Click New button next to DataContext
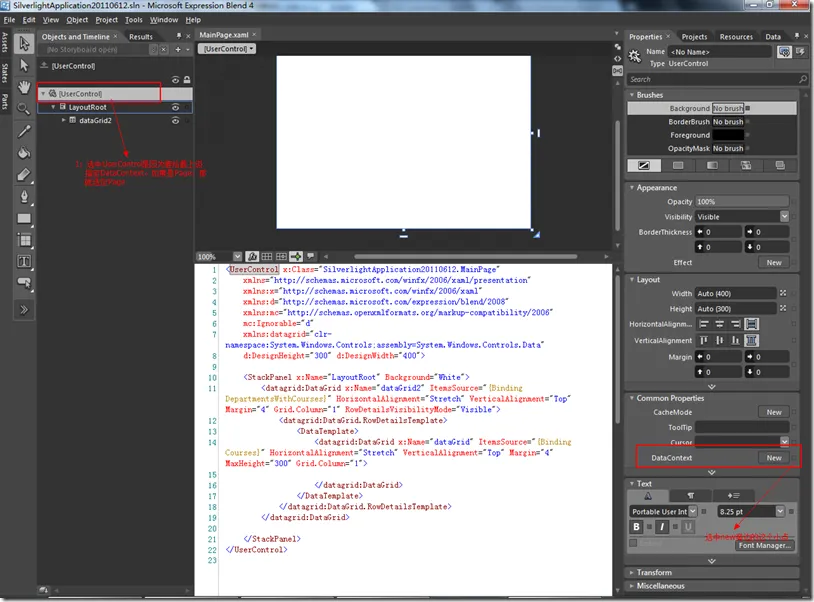Screen dimensions: 814x602 coord(773,457)
